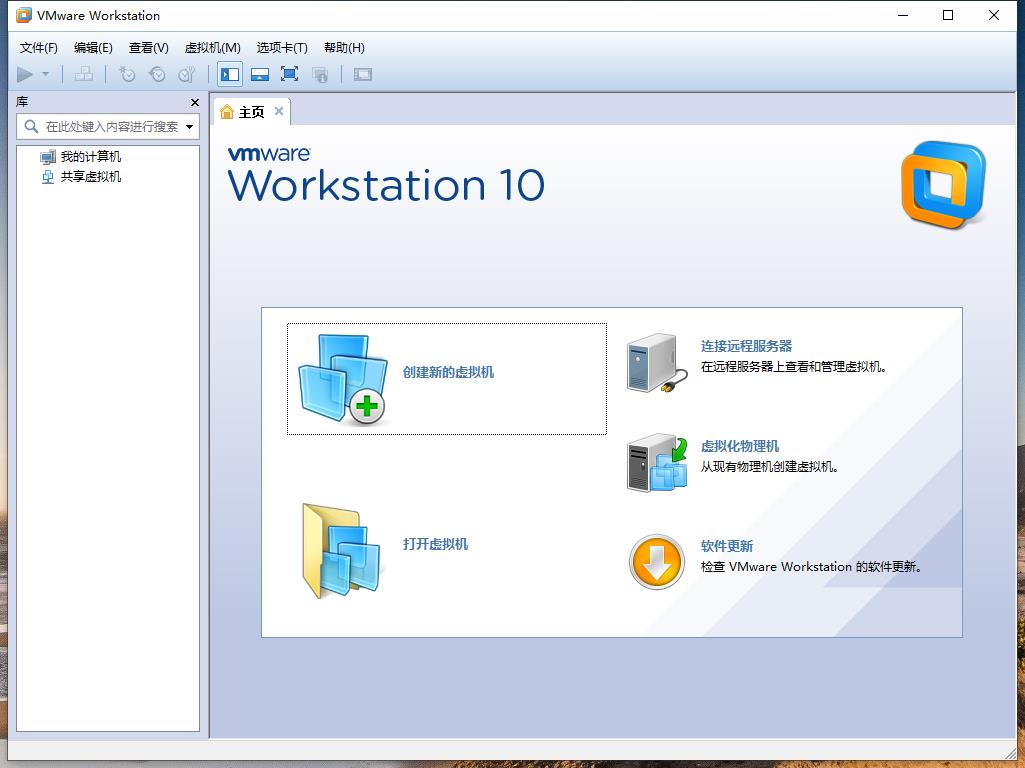Open the power options dropdown arrow
The image size is (1025, 768).
[45, 74]
